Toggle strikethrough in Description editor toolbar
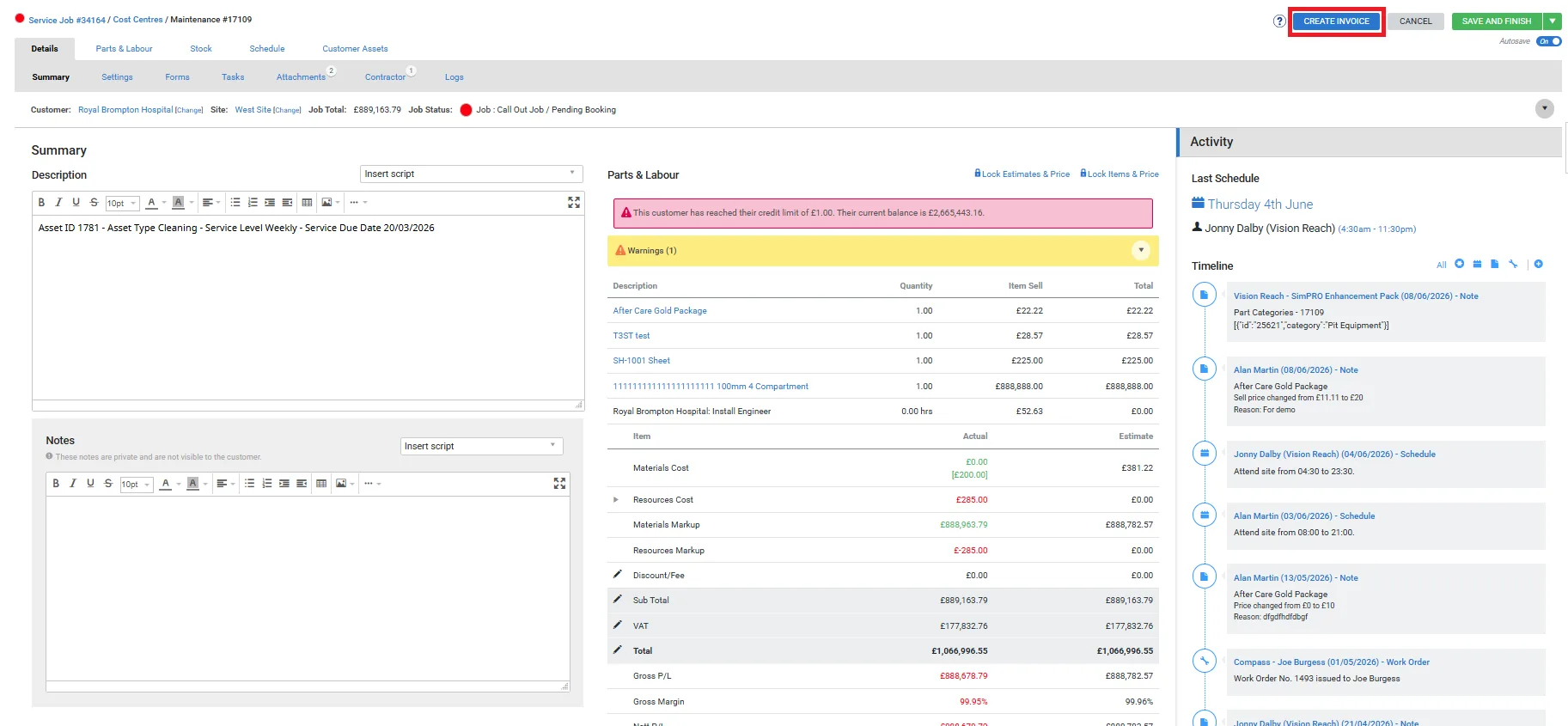The width and height of the screenshot is (1568, 726). pyautogui.click(x=94, y=203)
